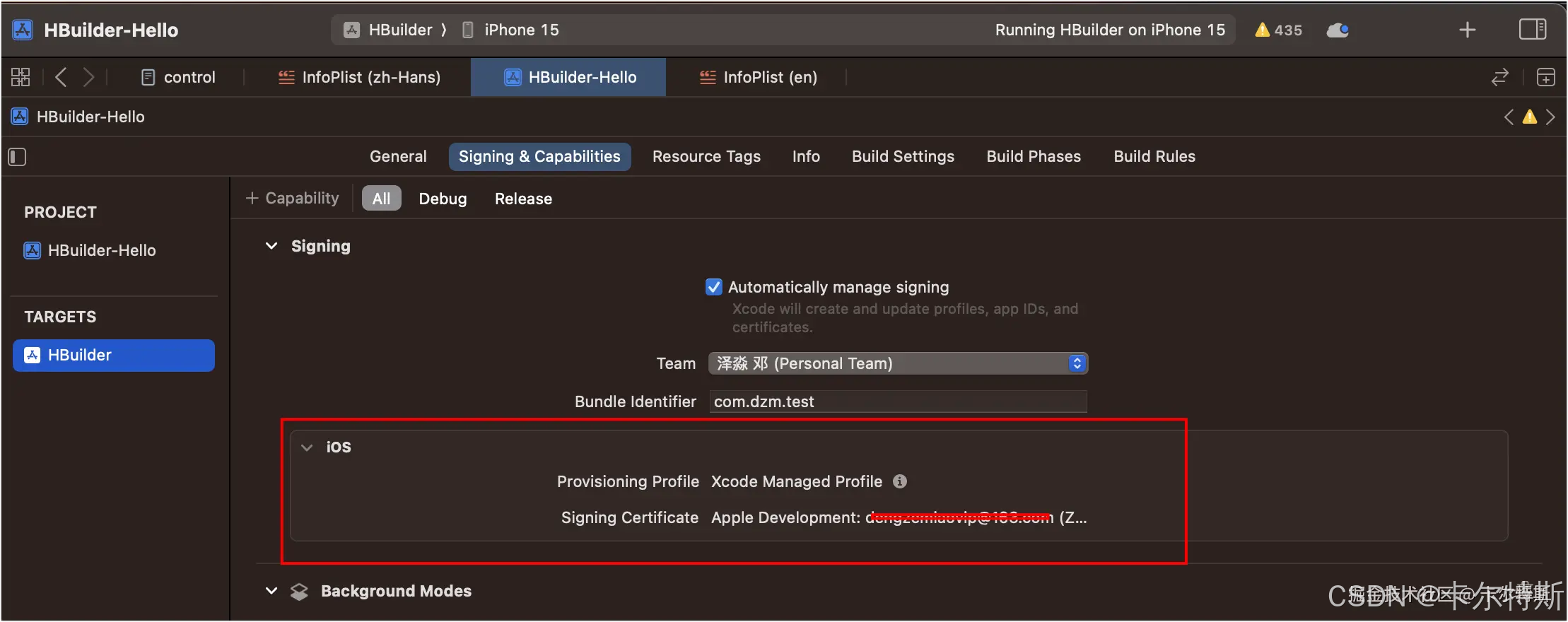Collapse the iOS signing section
Viewport: 1568px width, 622px height.
point(307,447)
